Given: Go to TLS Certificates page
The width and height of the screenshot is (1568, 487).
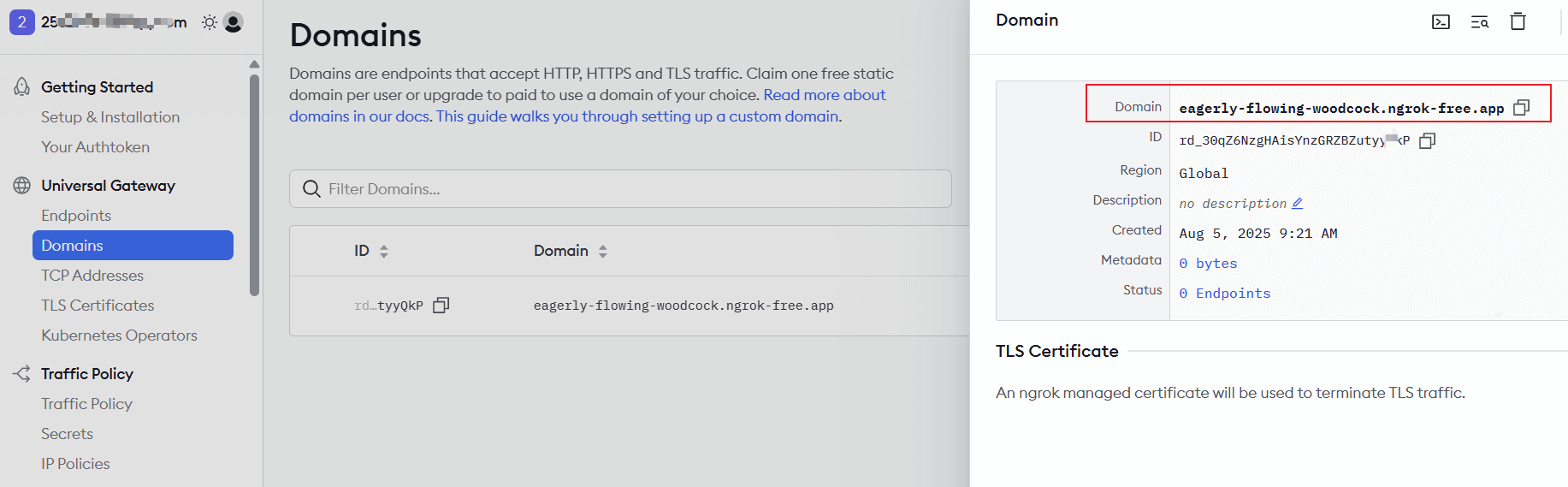Looking at the screenshot, I should tap(98, 306).
